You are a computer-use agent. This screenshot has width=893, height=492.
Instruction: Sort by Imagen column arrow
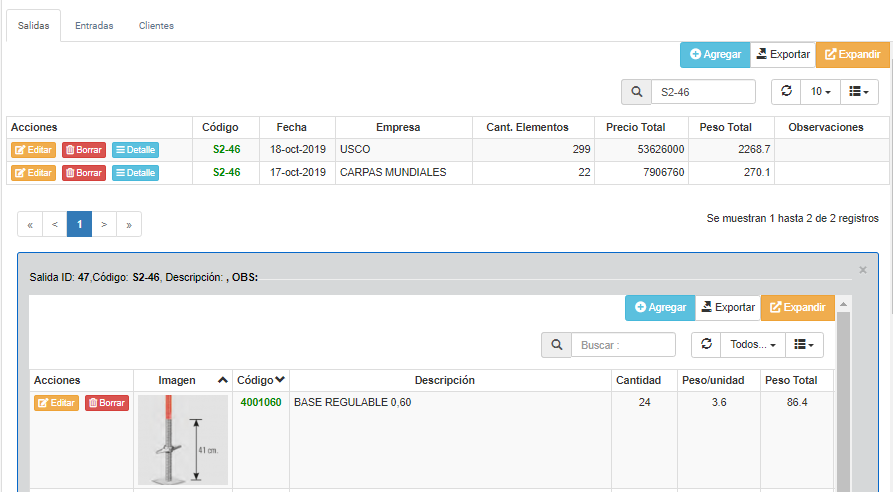[x=222, y=380]
